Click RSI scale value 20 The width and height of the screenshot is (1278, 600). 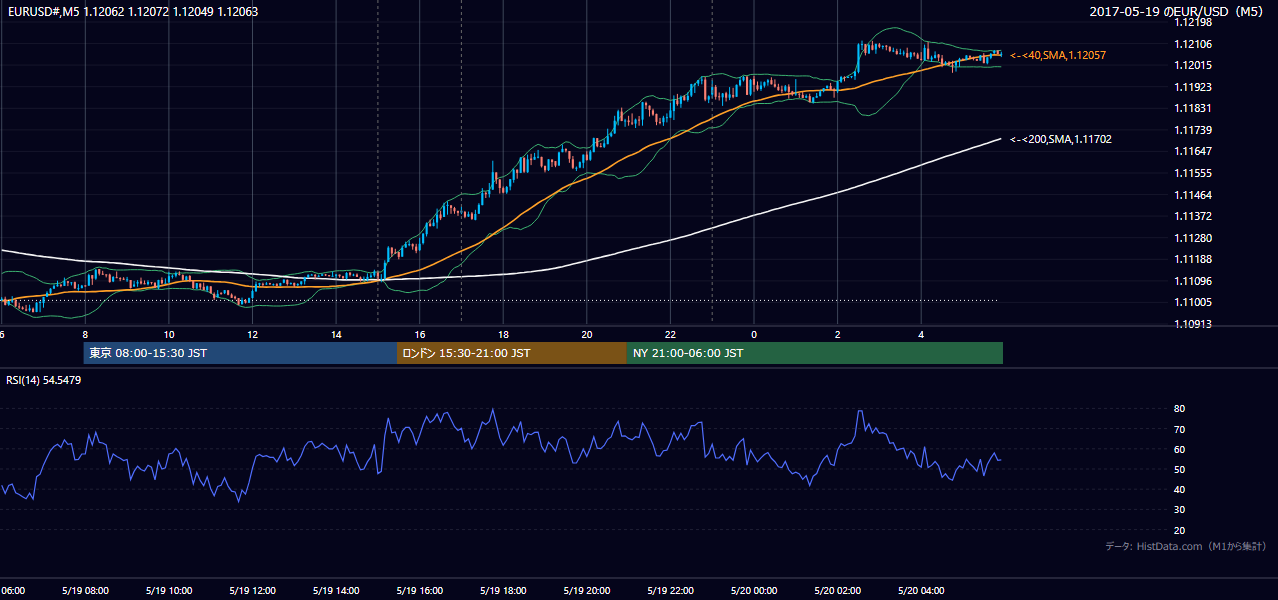coord(1180,530)
